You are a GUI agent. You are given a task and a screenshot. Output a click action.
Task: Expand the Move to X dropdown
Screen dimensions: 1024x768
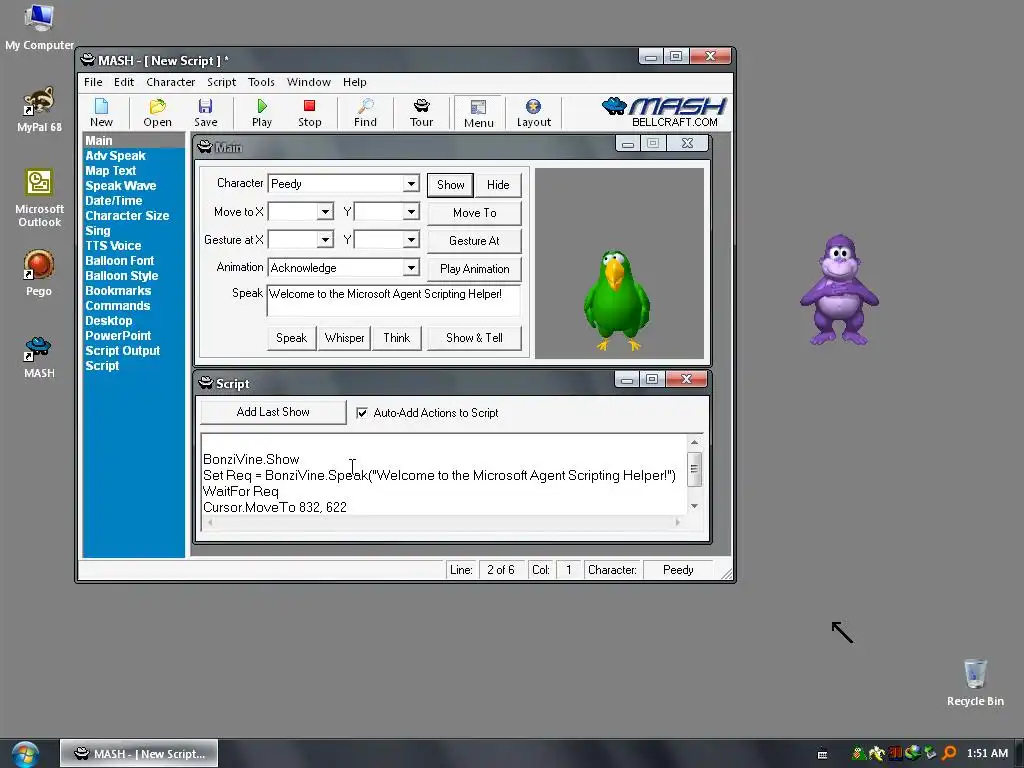point(325,212)
